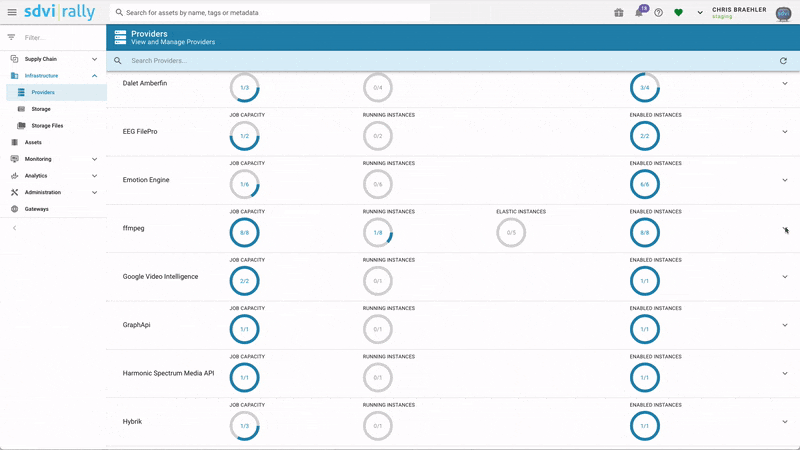Click the CHRIS BRAEHLER username

point(739,10)
